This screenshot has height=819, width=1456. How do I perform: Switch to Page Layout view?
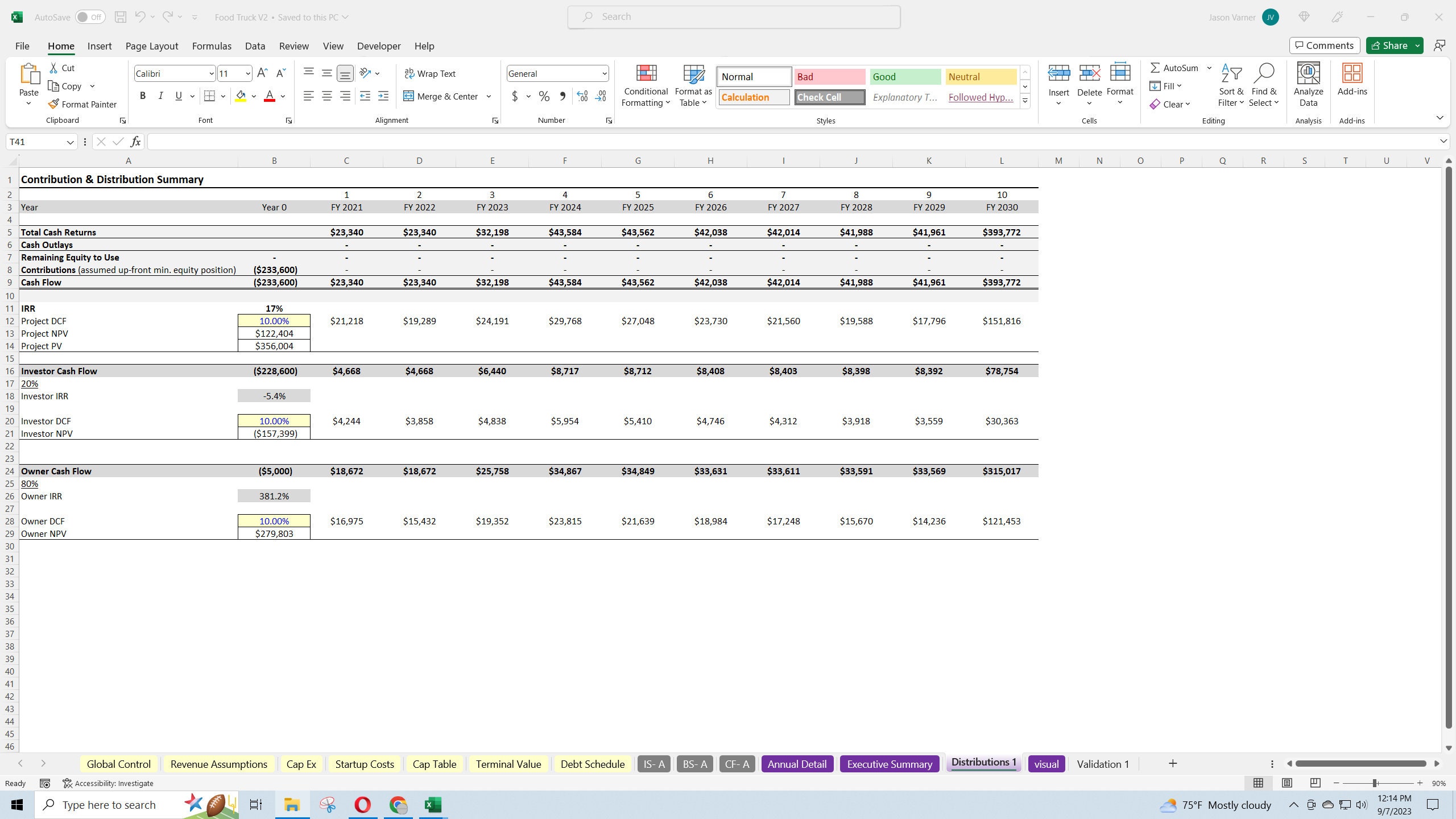pos(1287,783)
